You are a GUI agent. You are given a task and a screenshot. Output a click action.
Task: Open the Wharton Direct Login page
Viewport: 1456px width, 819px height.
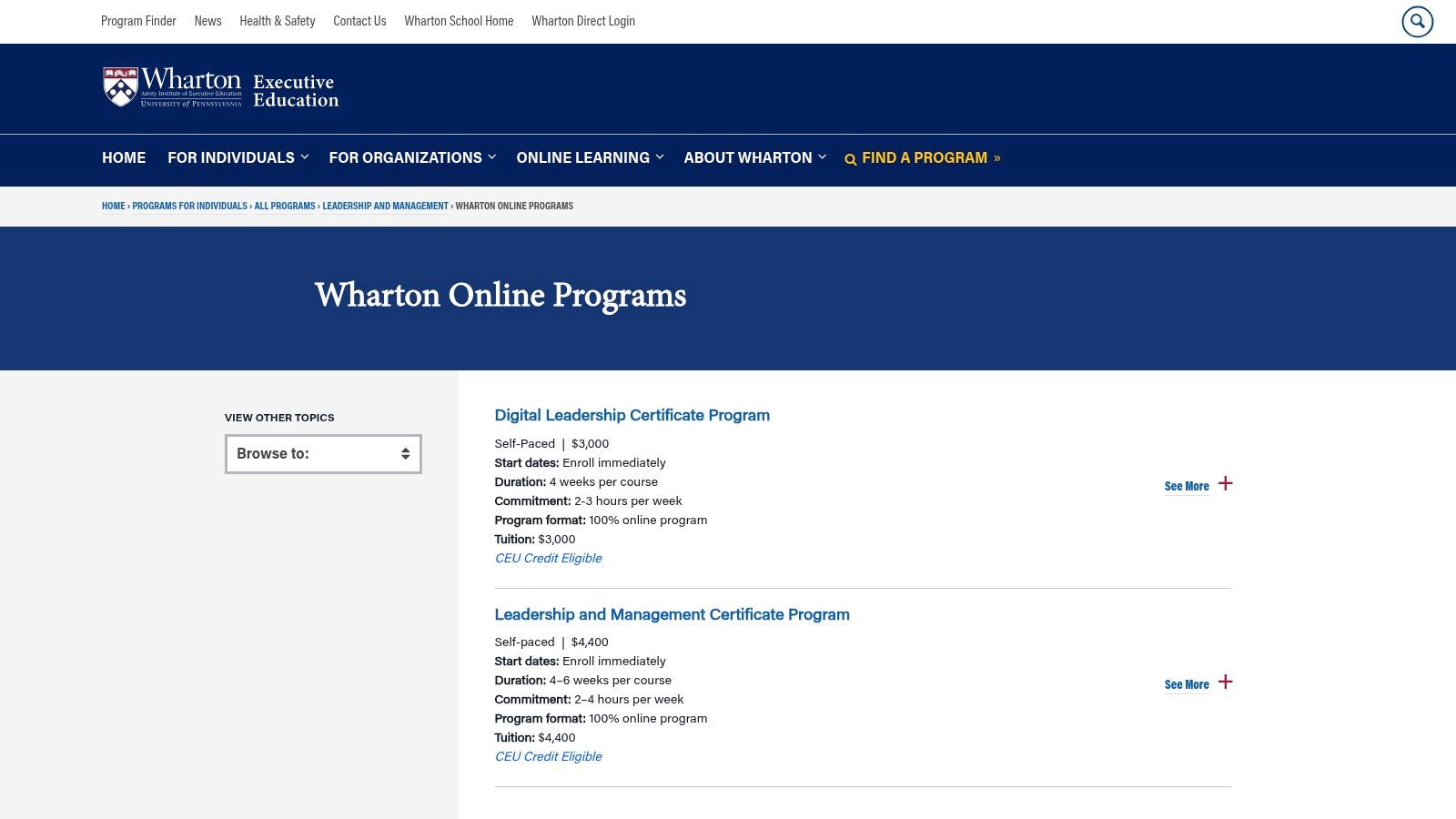(583, 21)
